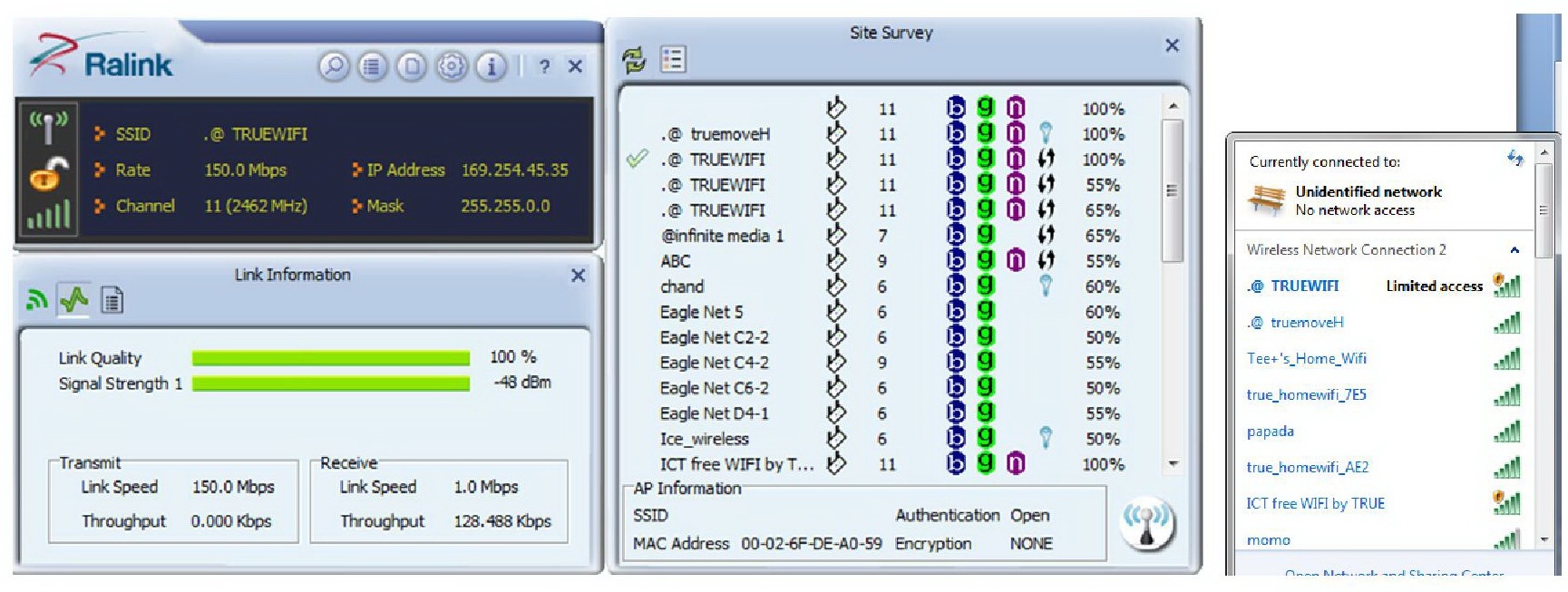Select Tee+'s_Home_Wifi in Windows network flyout
Screen dimensions: 1568x592
1383,359
